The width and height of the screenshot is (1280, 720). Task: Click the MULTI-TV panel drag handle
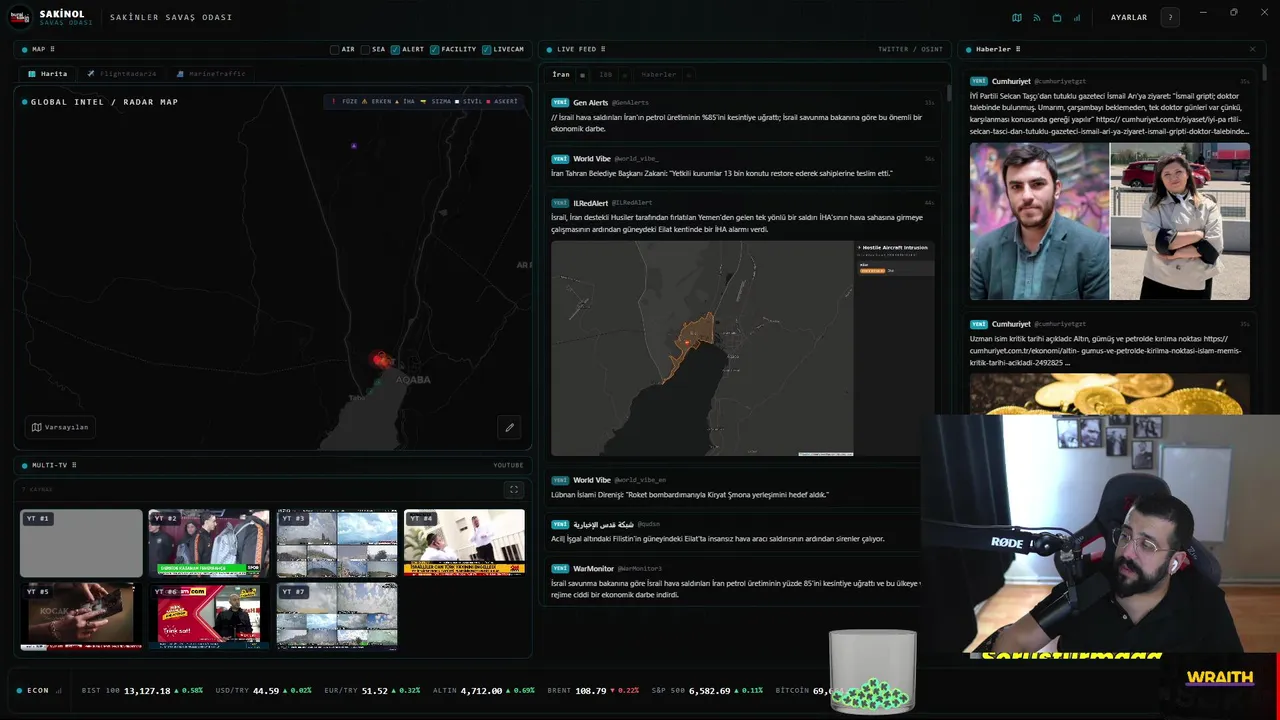point(74,465)
